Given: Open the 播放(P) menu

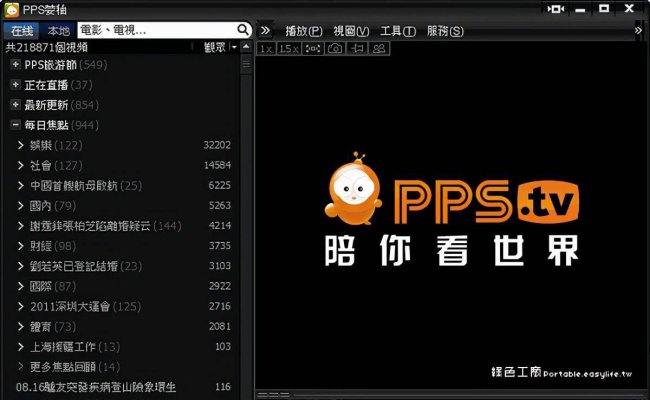Looking at the screenshot, I should 304,31.
